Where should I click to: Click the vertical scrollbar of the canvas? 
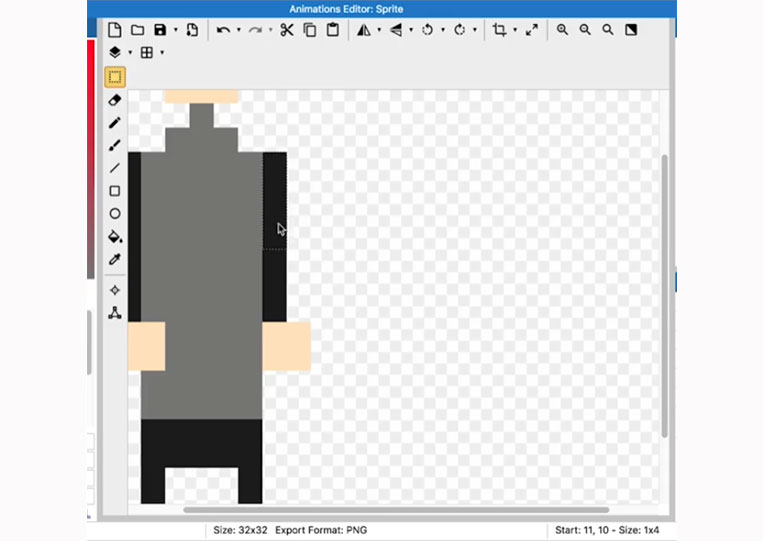(664, 296)
